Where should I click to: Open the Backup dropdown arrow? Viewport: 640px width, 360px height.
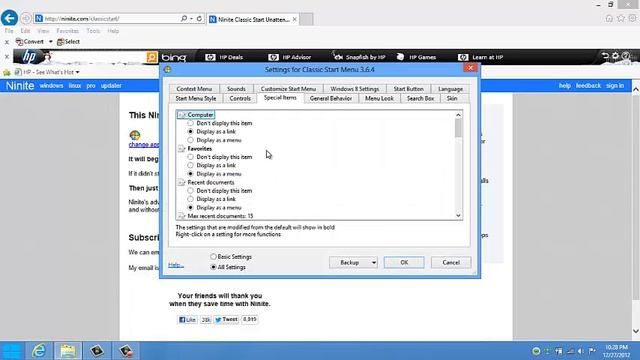point(373,262)
